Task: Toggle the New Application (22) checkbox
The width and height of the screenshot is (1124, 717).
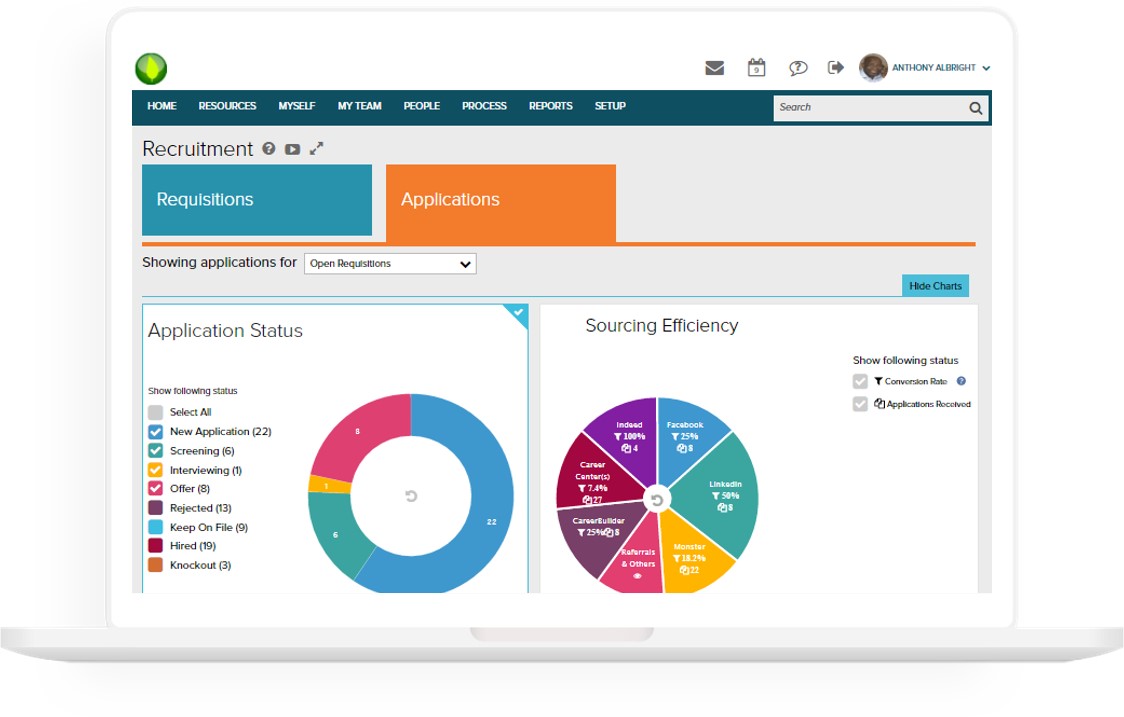Action: [155, 432]
